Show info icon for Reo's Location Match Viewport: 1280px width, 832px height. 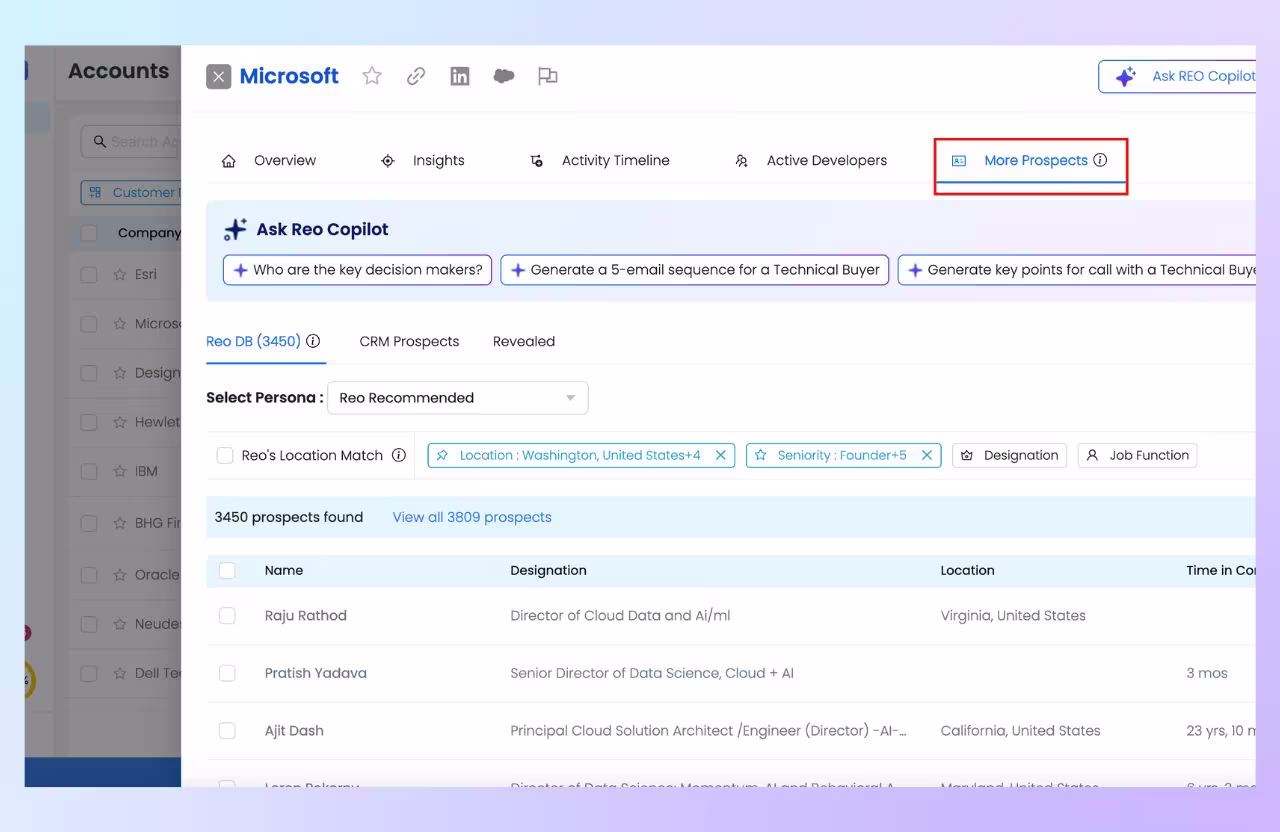399,455
